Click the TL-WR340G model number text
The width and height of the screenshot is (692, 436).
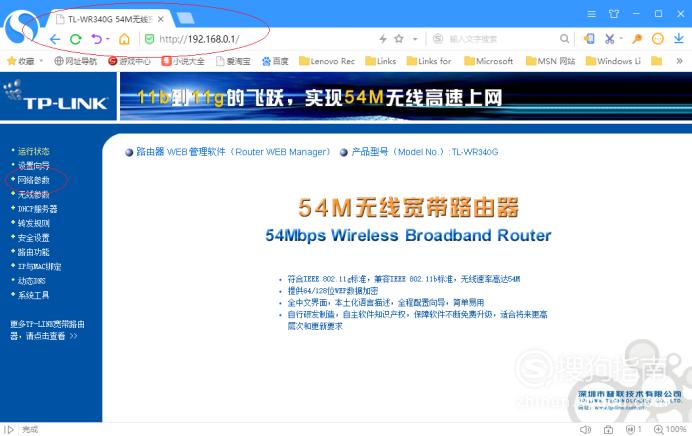(x=475, y=152)
